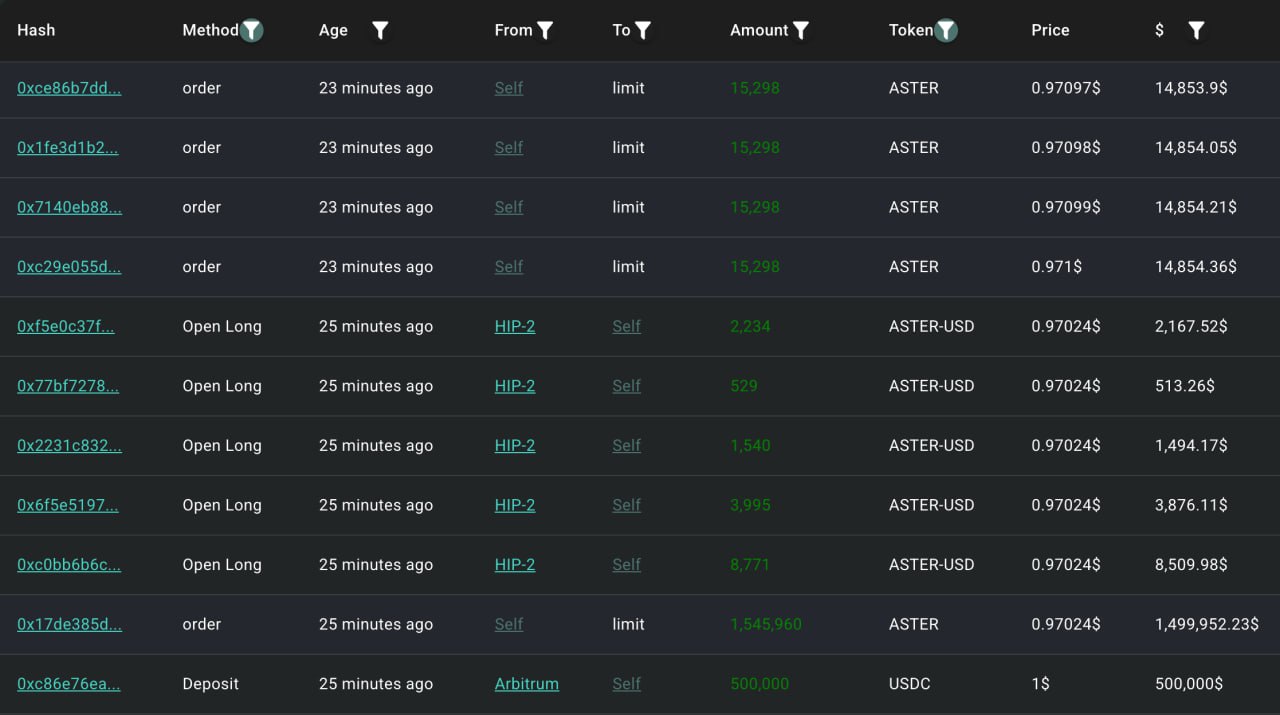Follow the Arbitrum link on the Deposit row
Image resolution: width=1280 pixels, height=715 pixels.
(526, 684)
